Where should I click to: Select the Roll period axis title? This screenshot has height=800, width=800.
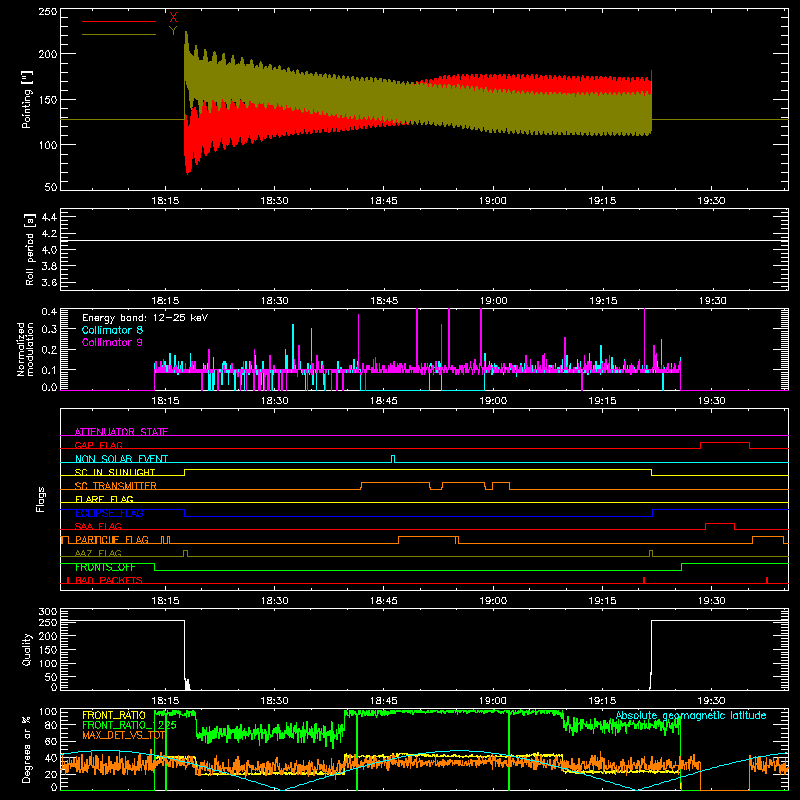point(29,249)
